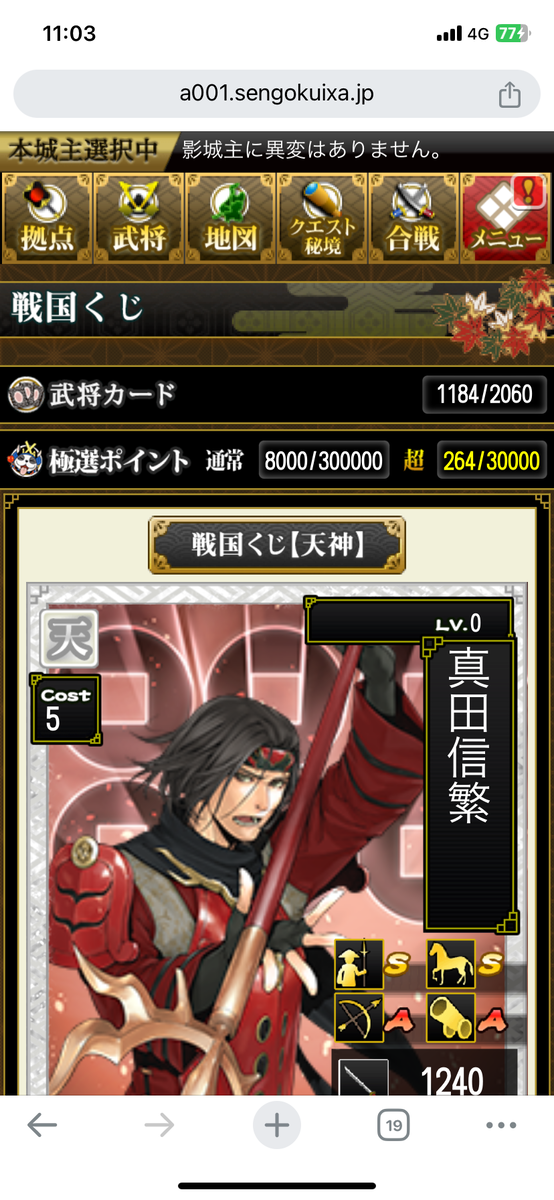The width and height of the screenshot is (554, 1200).
Task: Tap the 武将カード count 1184/2060
Action: (485, 394)
